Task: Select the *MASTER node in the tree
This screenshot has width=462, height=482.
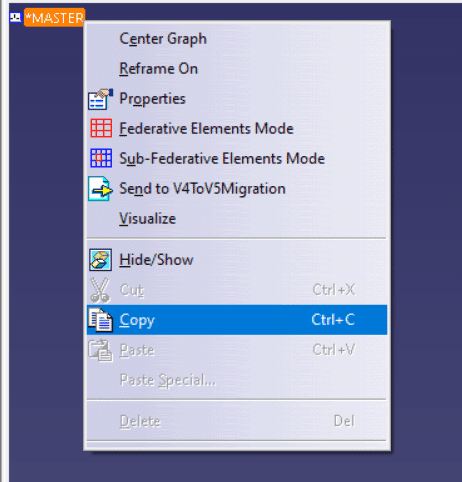Action: [x=54, y=17]
